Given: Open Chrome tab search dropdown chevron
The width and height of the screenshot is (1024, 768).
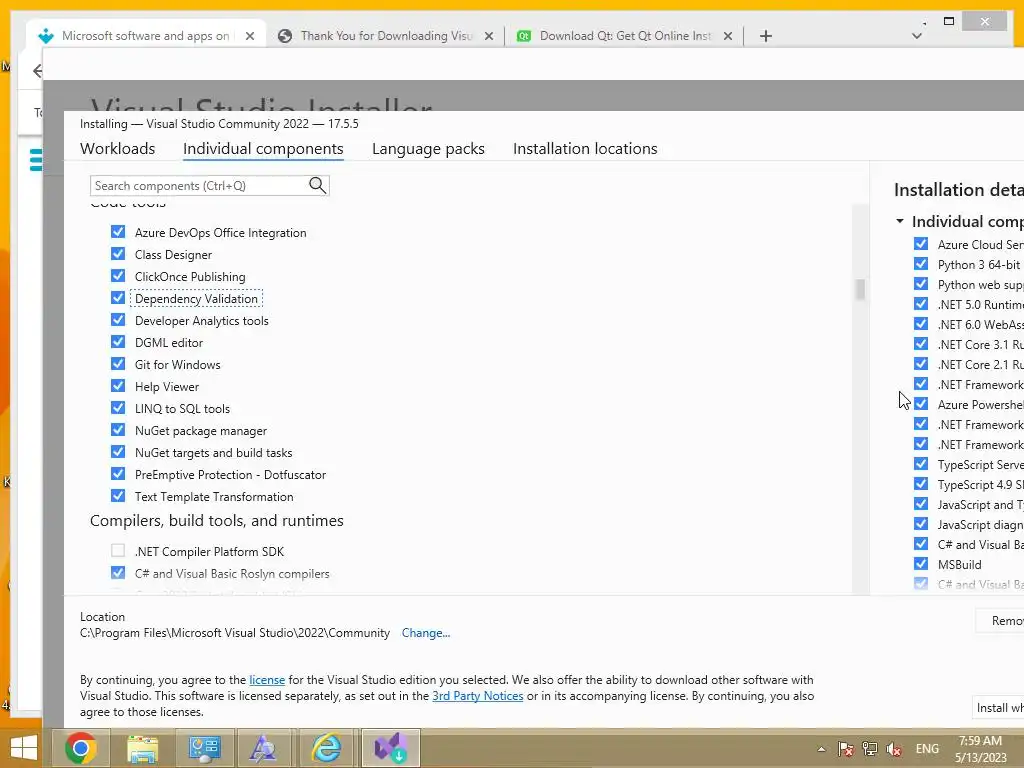Looking at the screenshot, I should click(x=917, y=35).
